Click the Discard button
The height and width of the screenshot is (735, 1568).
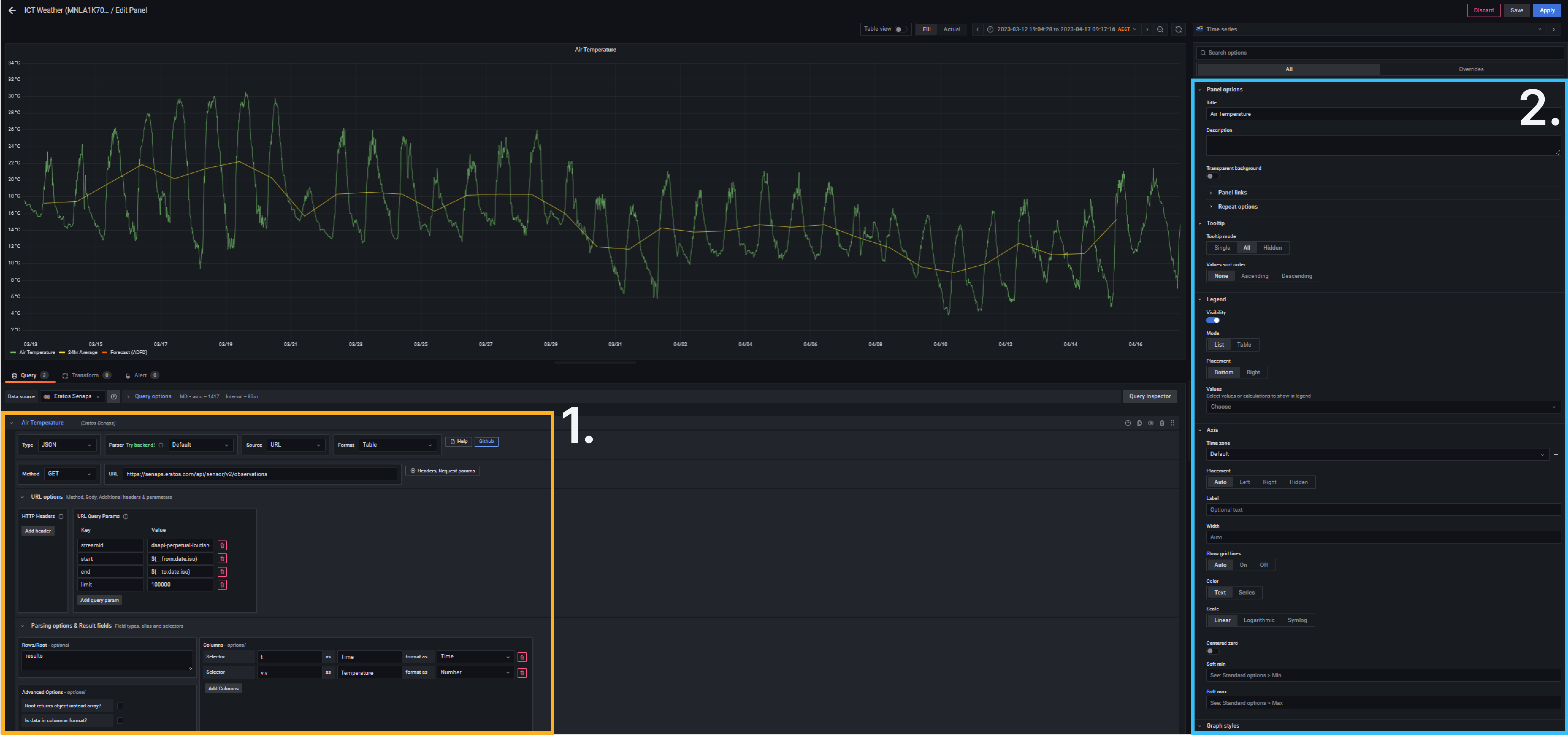(1483, 10)
